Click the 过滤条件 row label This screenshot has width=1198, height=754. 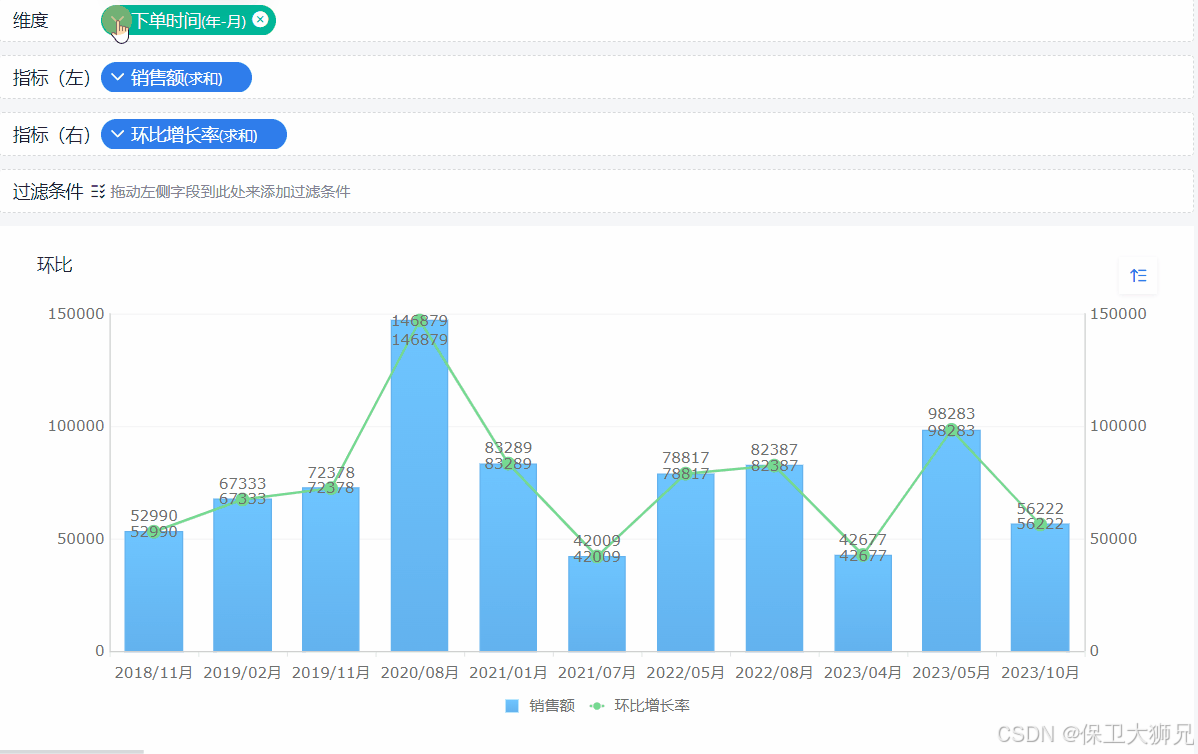(47, 192)
